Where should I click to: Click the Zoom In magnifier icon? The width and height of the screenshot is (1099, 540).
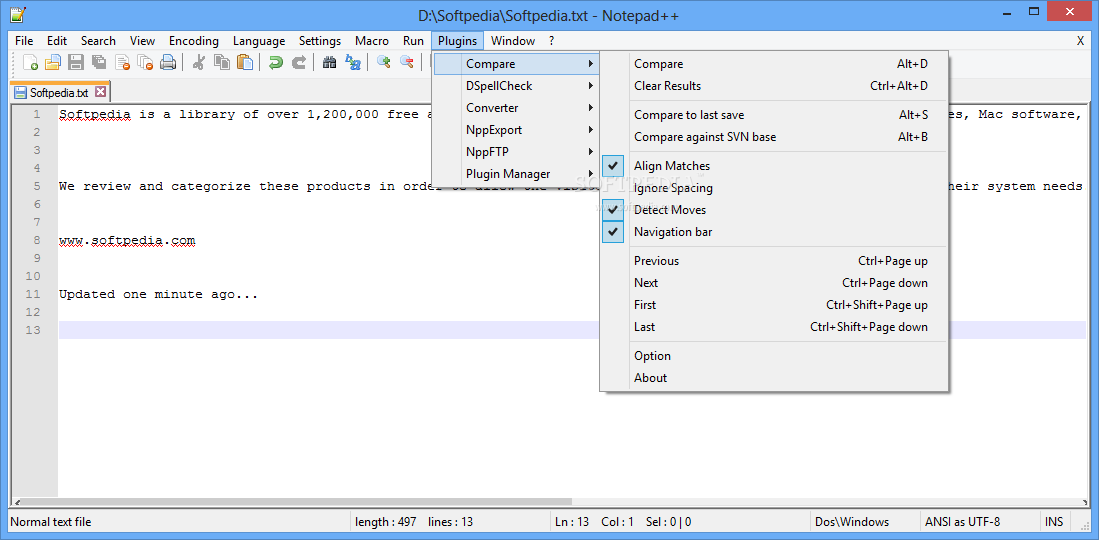click(383, 62)
